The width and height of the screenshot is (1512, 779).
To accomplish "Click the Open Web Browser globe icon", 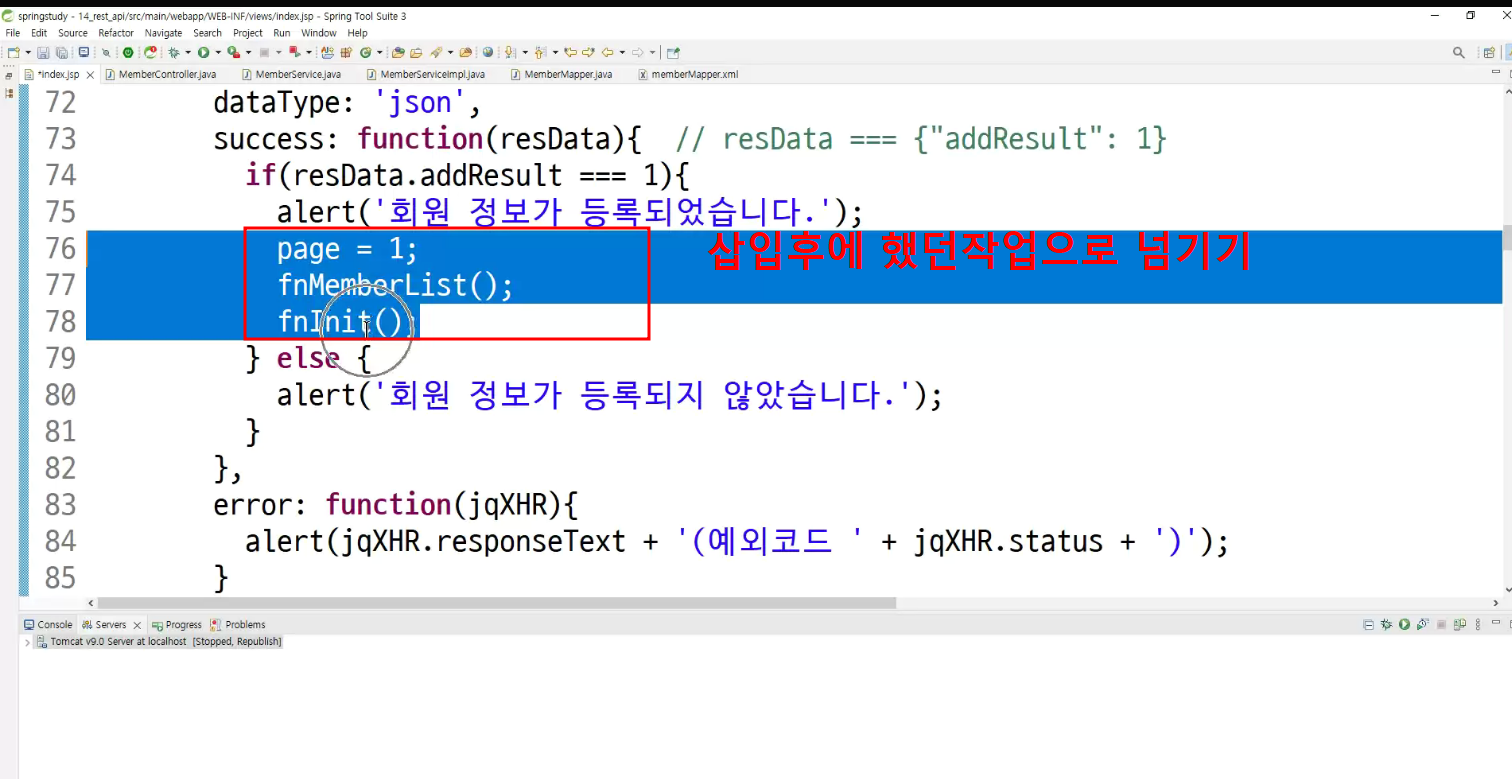I will [488, 53].
